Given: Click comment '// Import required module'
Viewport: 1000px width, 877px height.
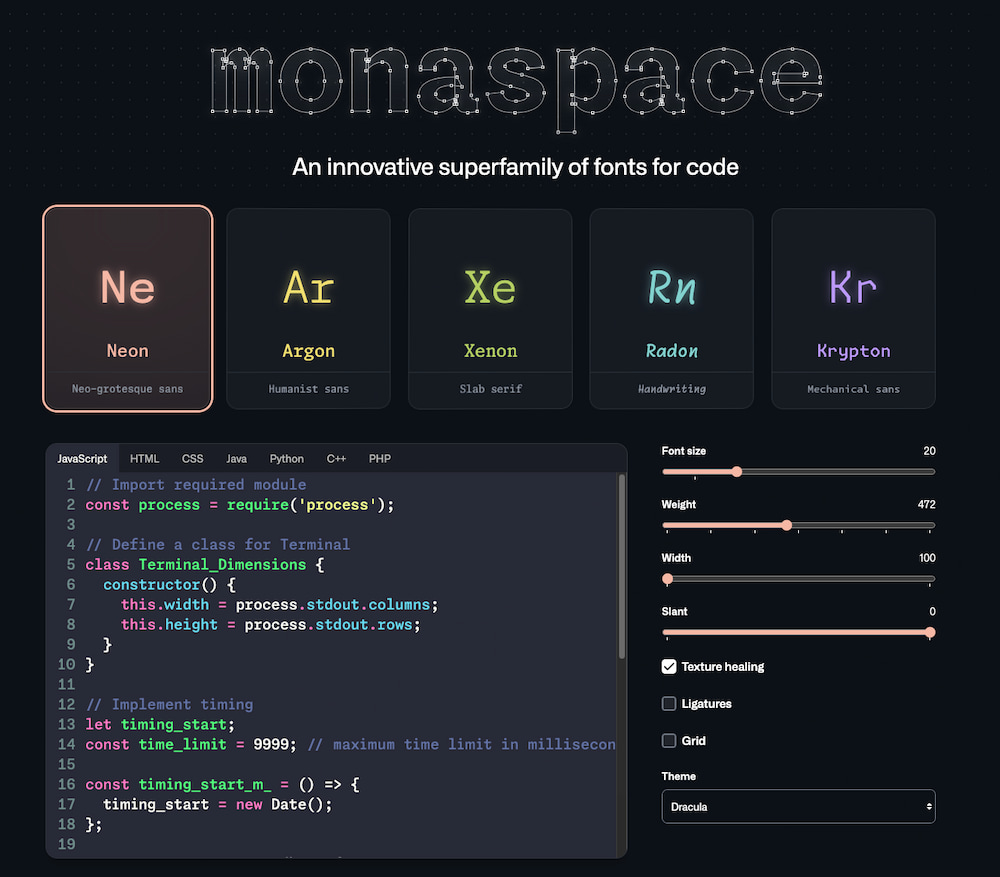Looking at the screenshot, I should click(x=196, y=485).
